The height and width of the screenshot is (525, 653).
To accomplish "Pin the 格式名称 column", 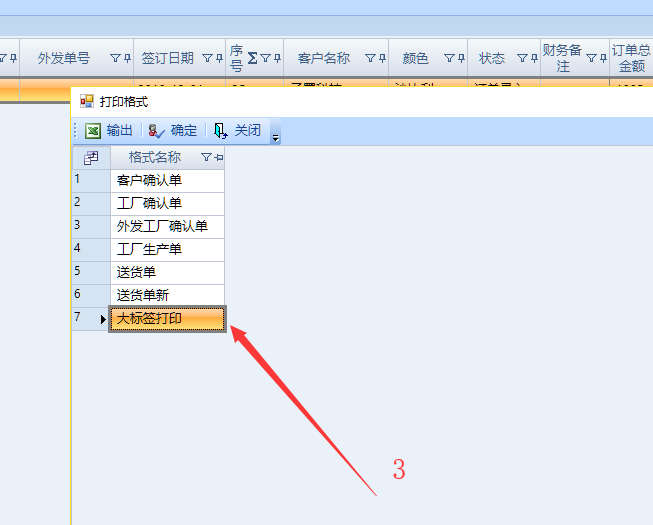I will tap(218, 158).
